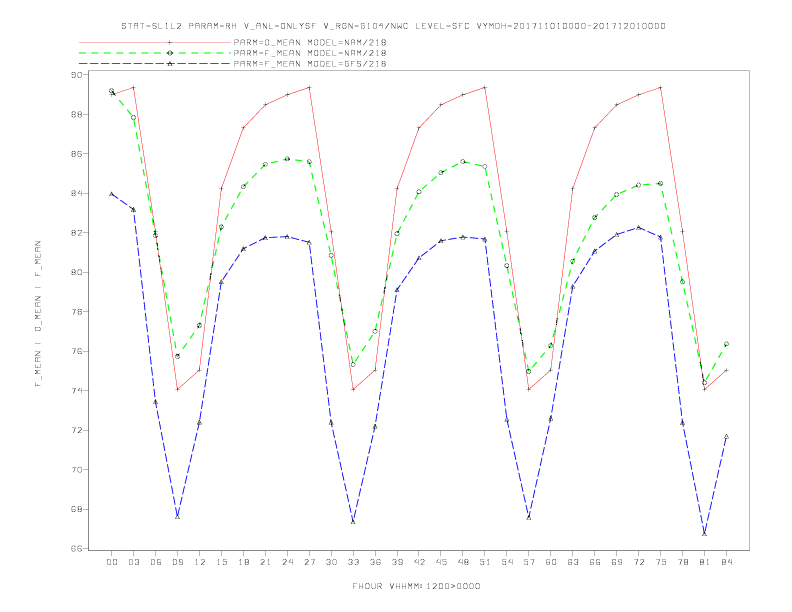Viewport: 792px width, 612px height.
Task: Click x-axis tick label 69
Action: coord(617,562)
